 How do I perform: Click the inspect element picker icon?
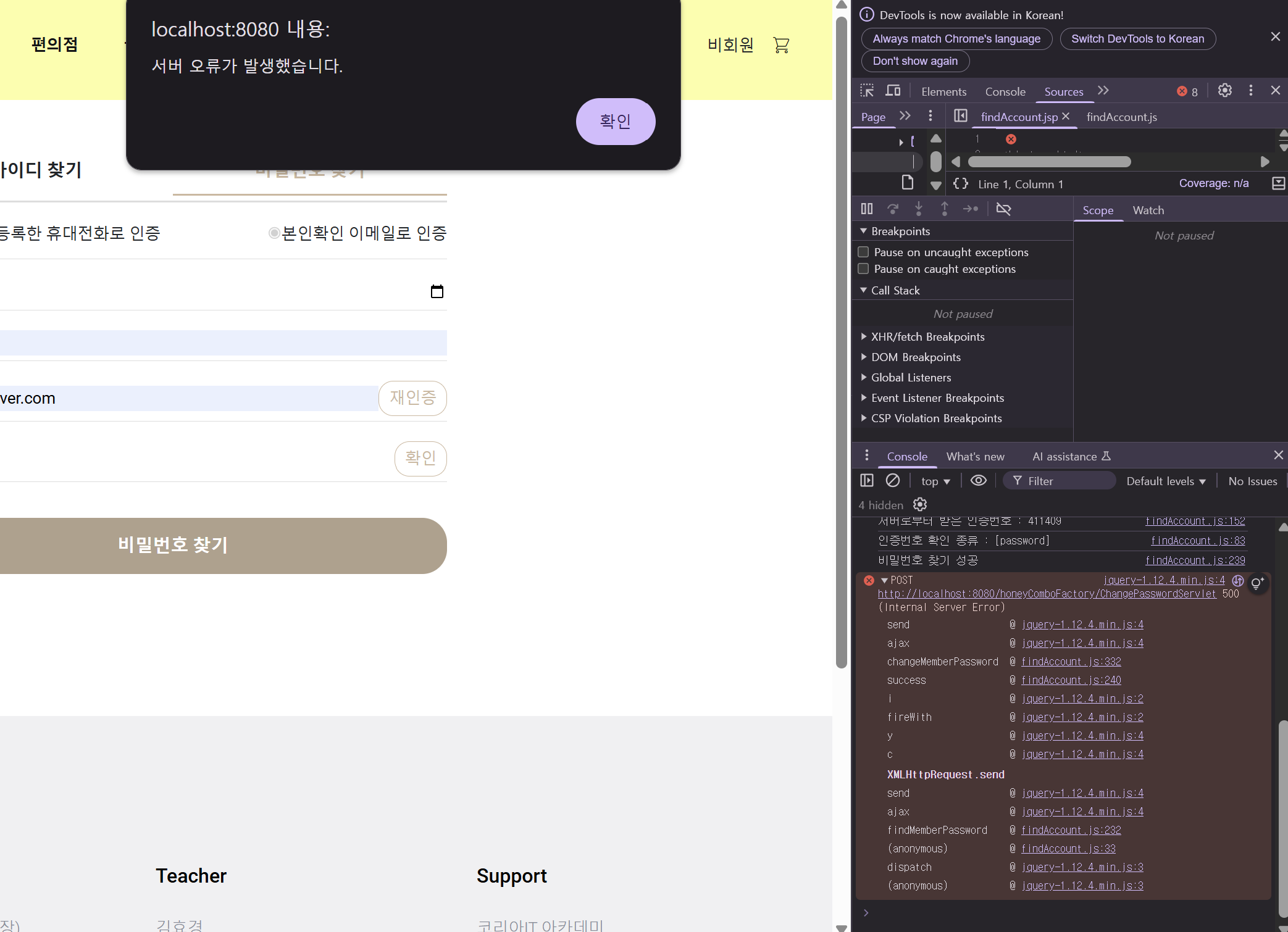[867, 91]
